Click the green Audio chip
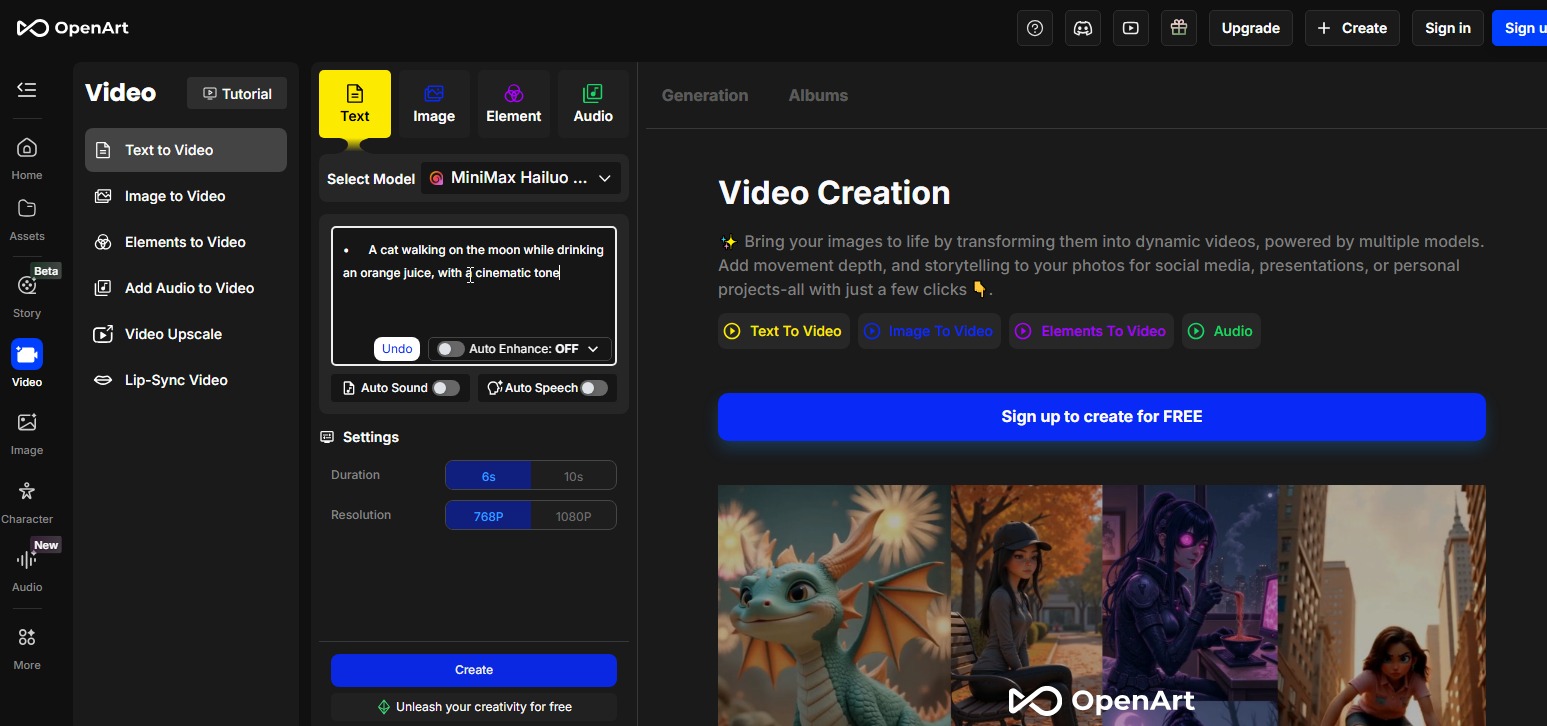The height and width of the screenshot is (726, 1547). [x=1221, y=331]
